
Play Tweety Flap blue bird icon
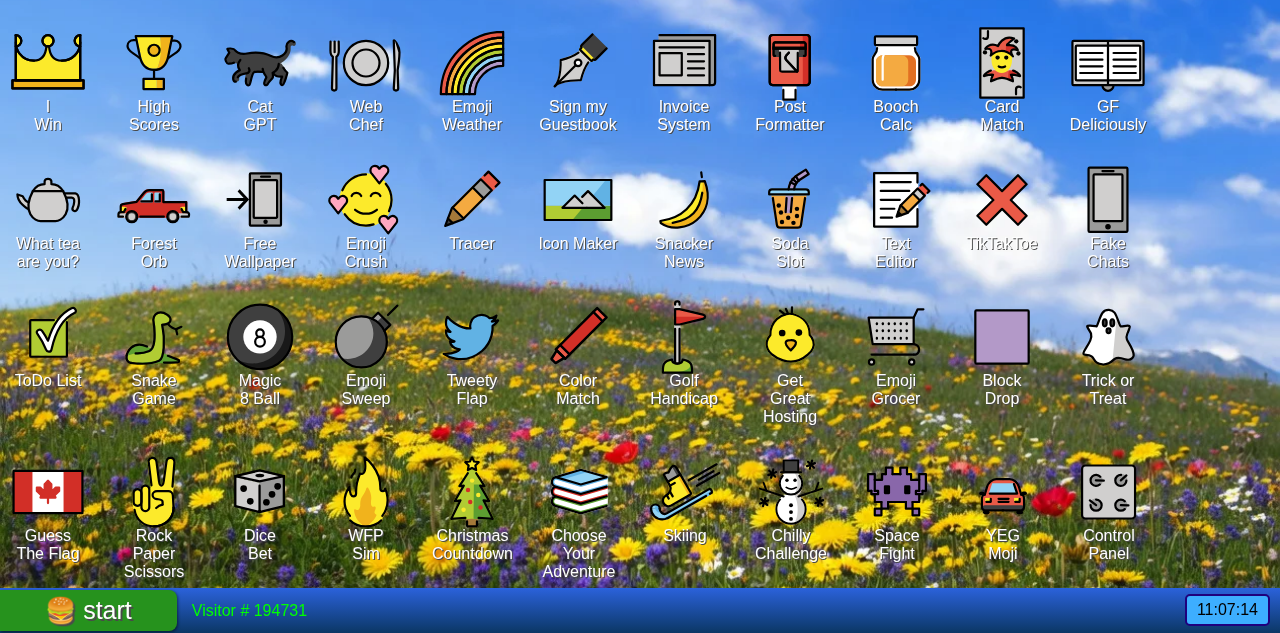(472, 336)
